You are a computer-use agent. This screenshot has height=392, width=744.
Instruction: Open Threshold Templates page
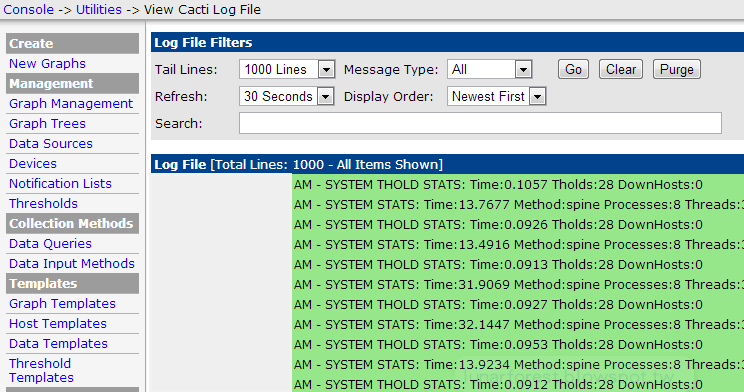click(x=41, y=370)
